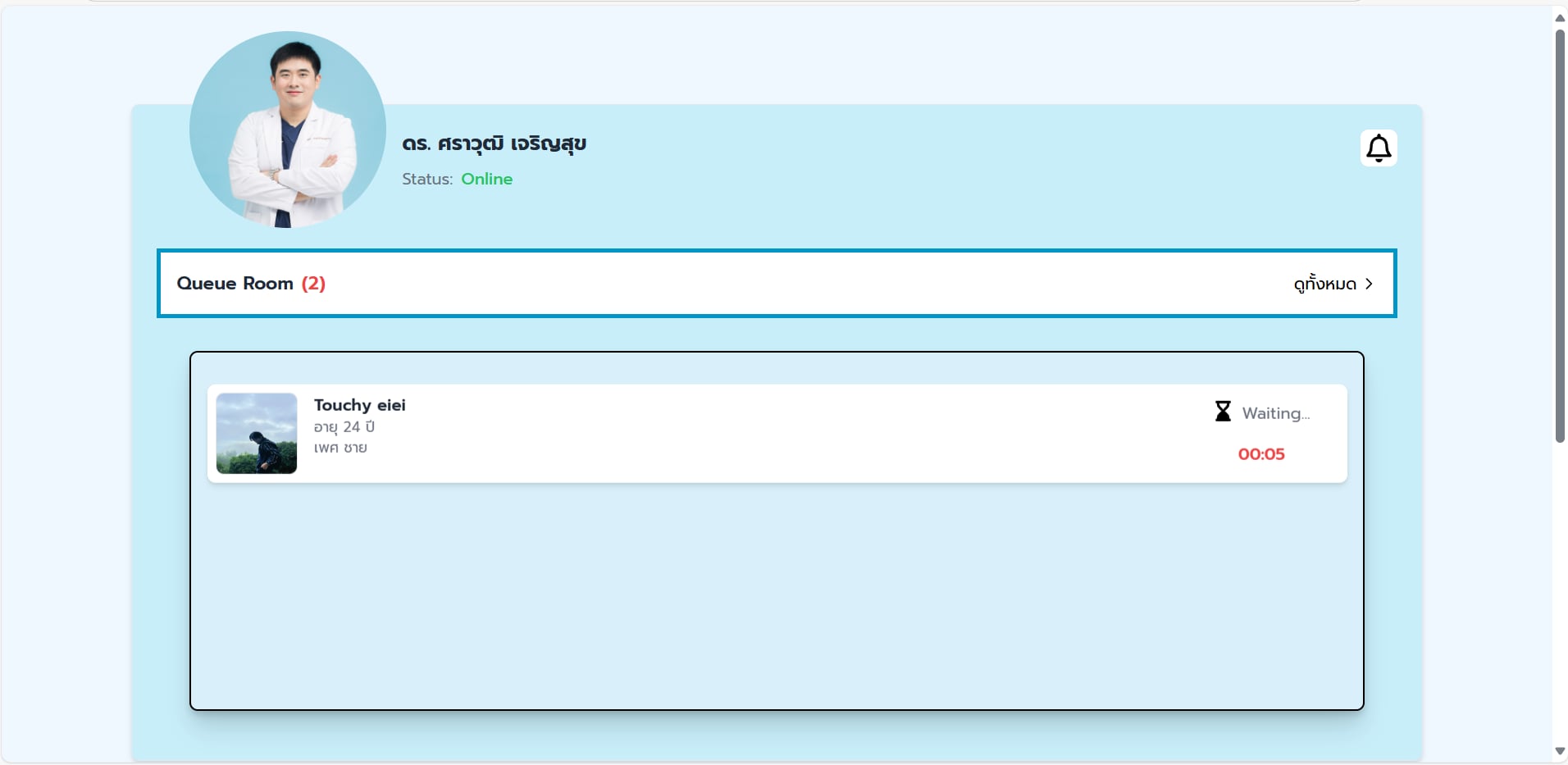The height and width of the screenshot is (765, 1568).
Task: Select Touchy eiei's patient thumbnail
Action: (x=257, y=433)
